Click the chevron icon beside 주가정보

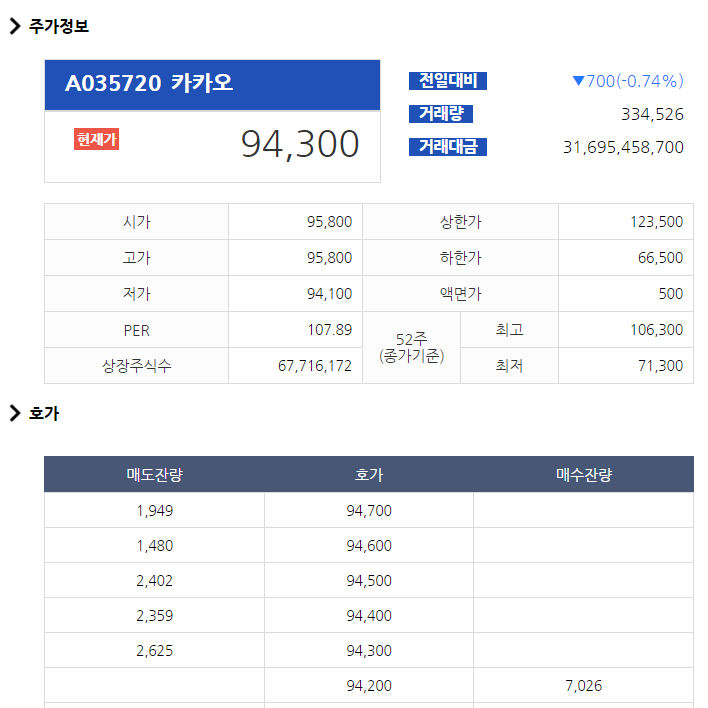(15, 27)
